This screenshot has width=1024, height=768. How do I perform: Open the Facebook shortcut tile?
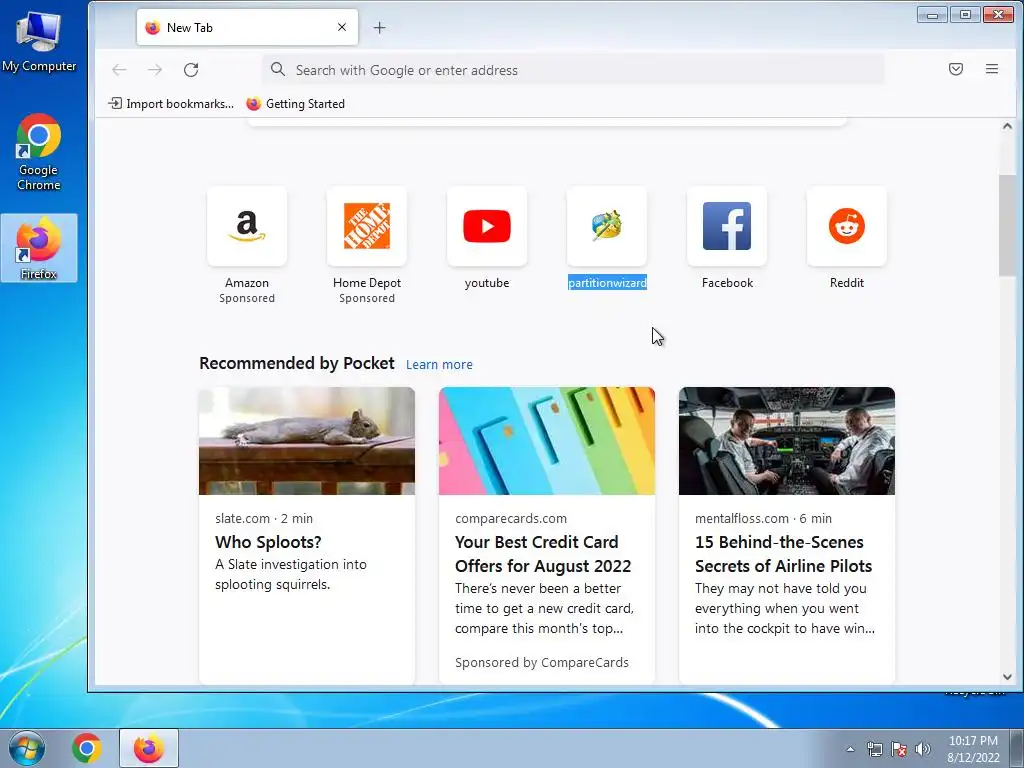(727, 226)
